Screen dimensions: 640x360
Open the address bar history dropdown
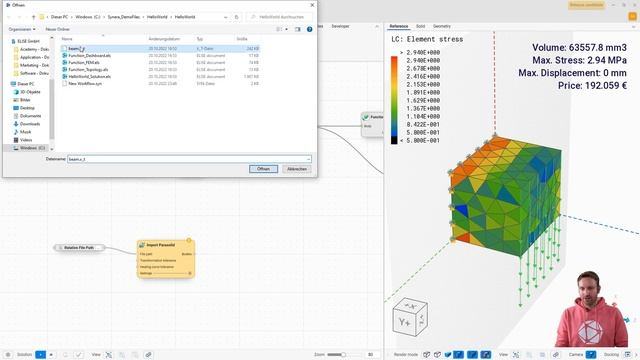[226, 17]
